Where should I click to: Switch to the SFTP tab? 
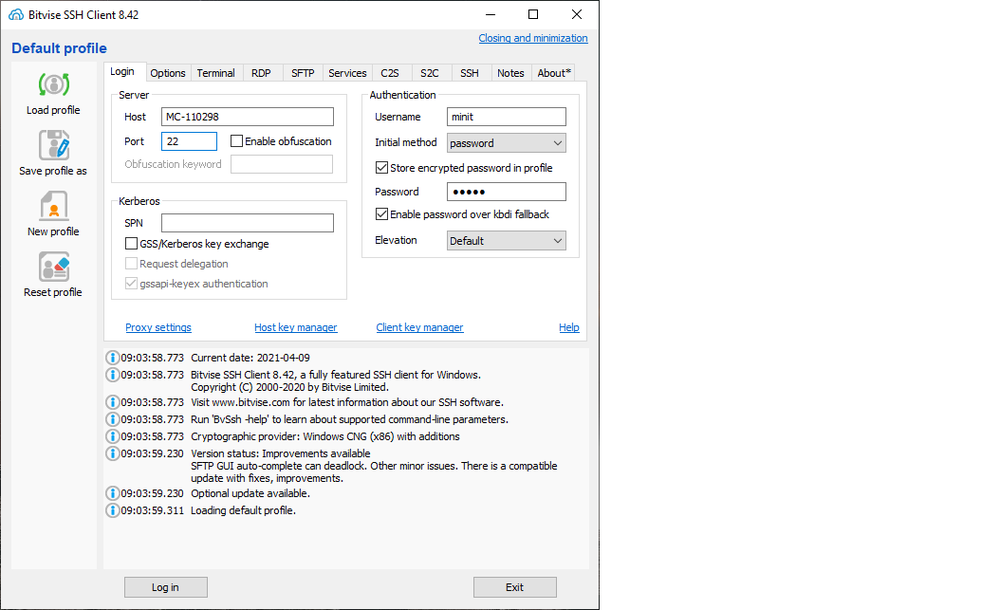coord(302,72)
